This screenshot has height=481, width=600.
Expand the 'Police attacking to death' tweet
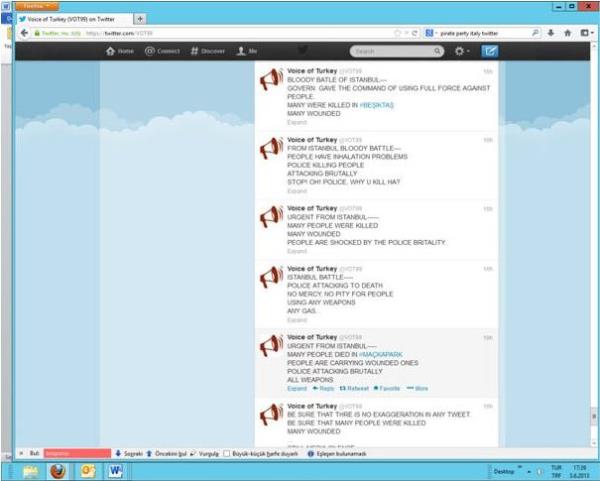pos(297,320)
